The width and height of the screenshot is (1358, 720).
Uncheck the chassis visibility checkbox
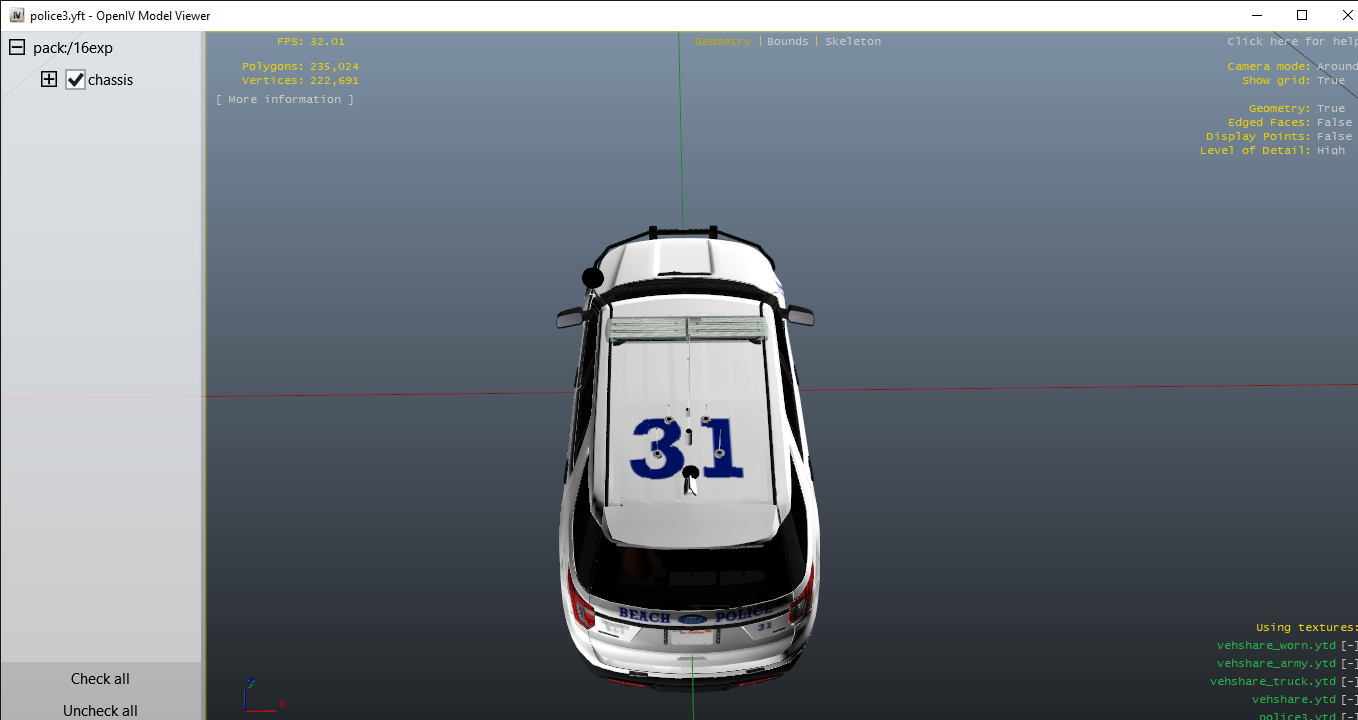pos(76,80)
